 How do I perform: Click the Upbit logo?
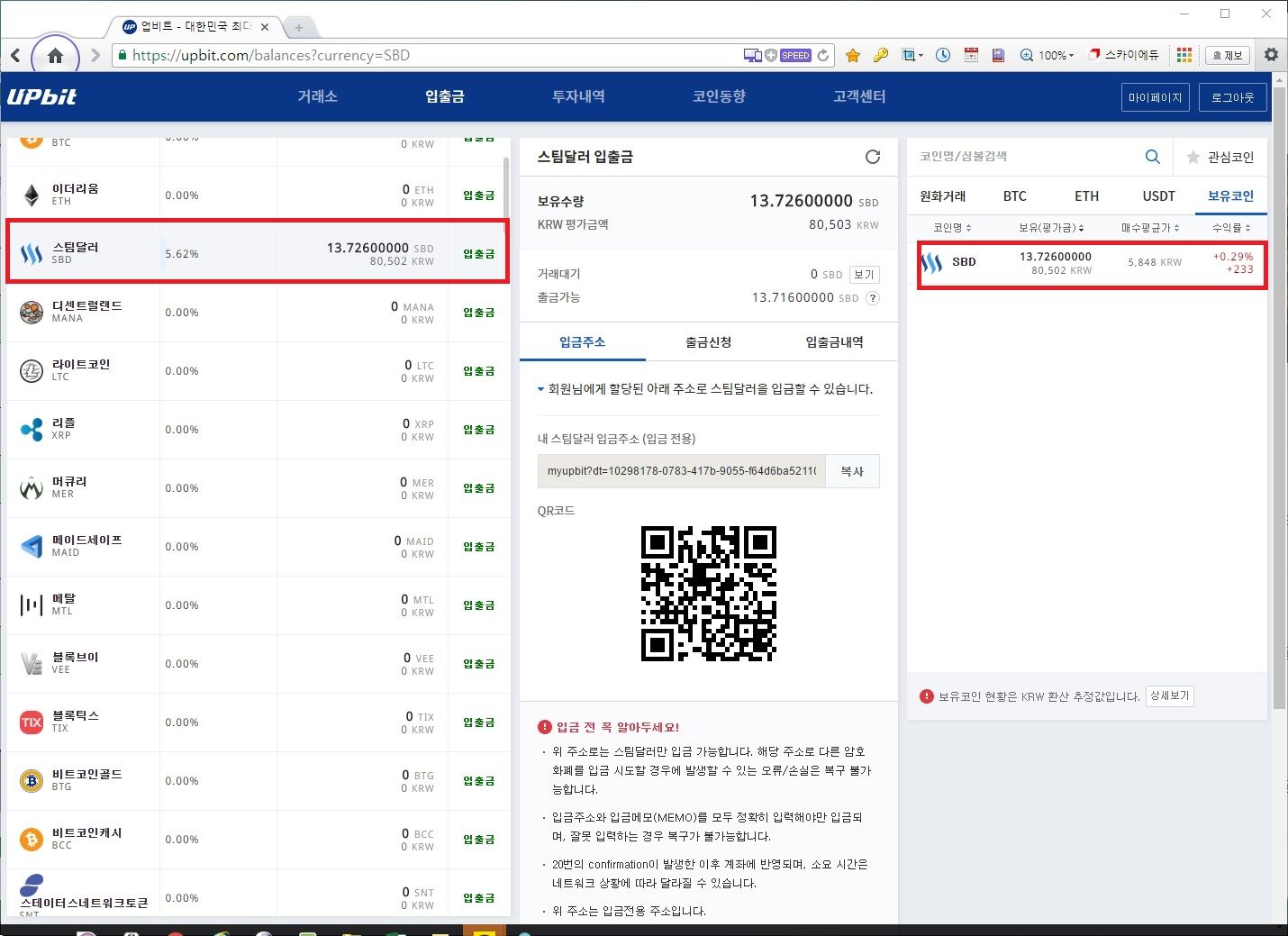pos(42,97)
